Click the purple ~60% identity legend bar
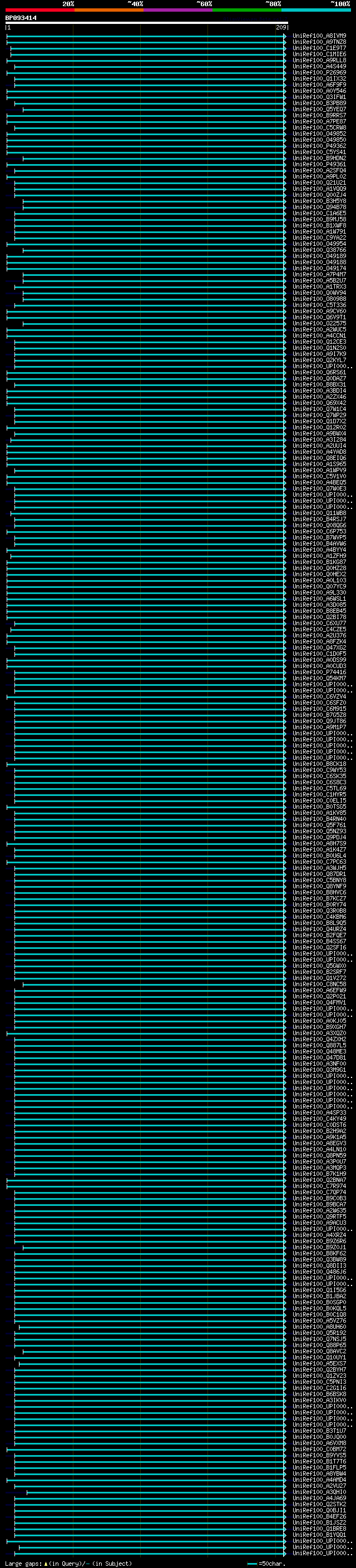Image resolution: width=356 pixels, height=1568 pixels. coord(177,10)
